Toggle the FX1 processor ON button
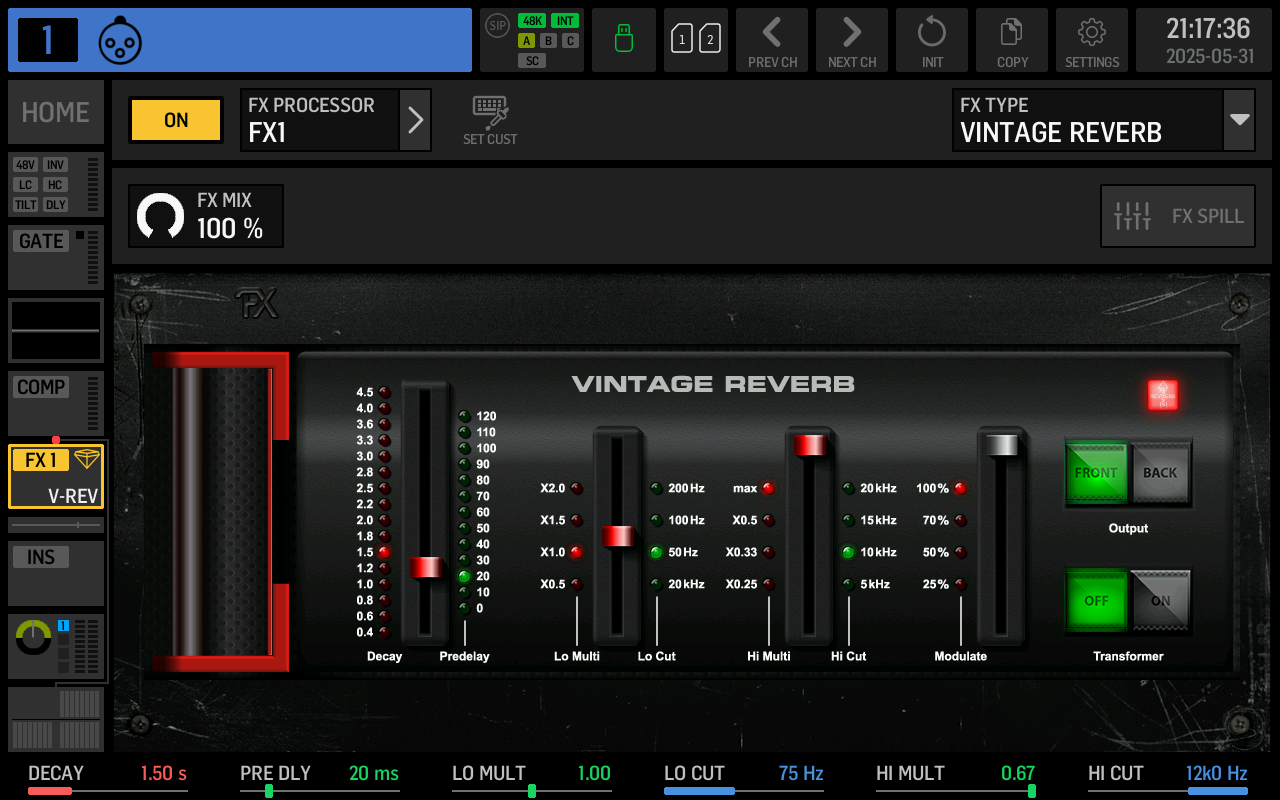Viewport: 1280px width, 800px height. point(175,119)
